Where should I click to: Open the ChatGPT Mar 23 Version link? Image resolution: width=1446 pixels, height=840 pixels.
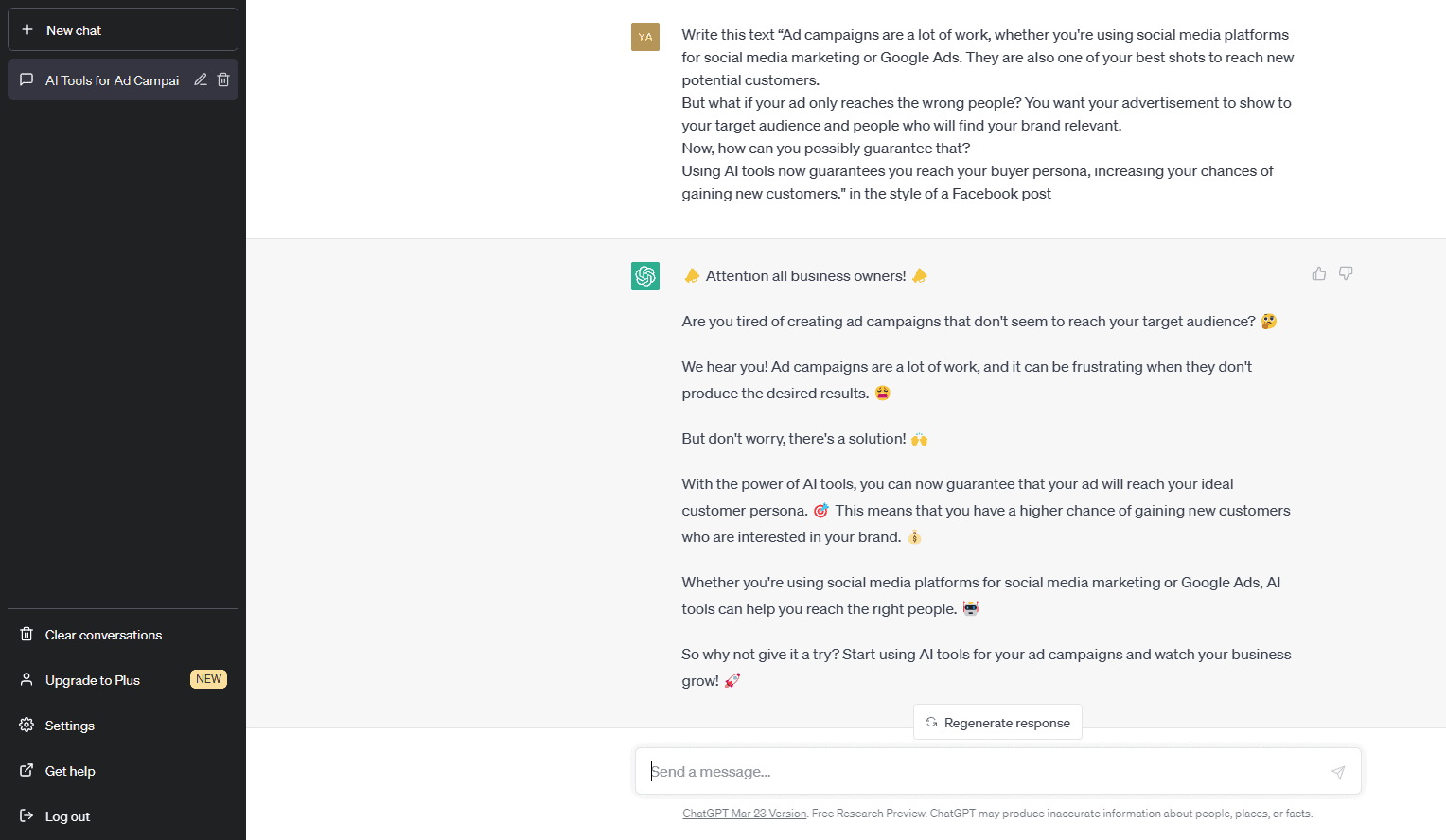click(x=744, y=814)
